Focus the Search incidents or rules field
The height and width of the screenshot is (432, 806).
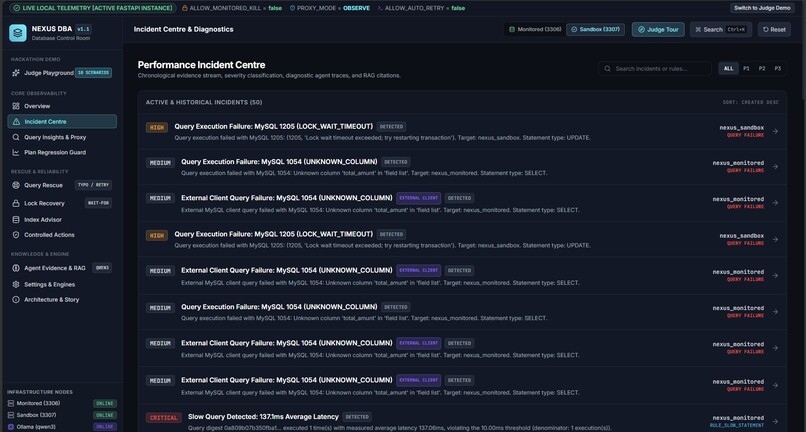[655, 68]
